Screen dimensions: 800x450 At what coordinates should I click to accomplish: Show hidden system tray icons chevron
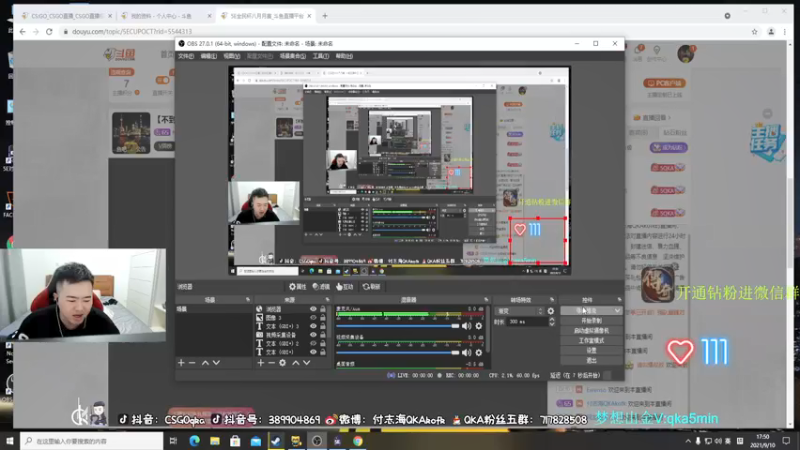coord(688,441)
